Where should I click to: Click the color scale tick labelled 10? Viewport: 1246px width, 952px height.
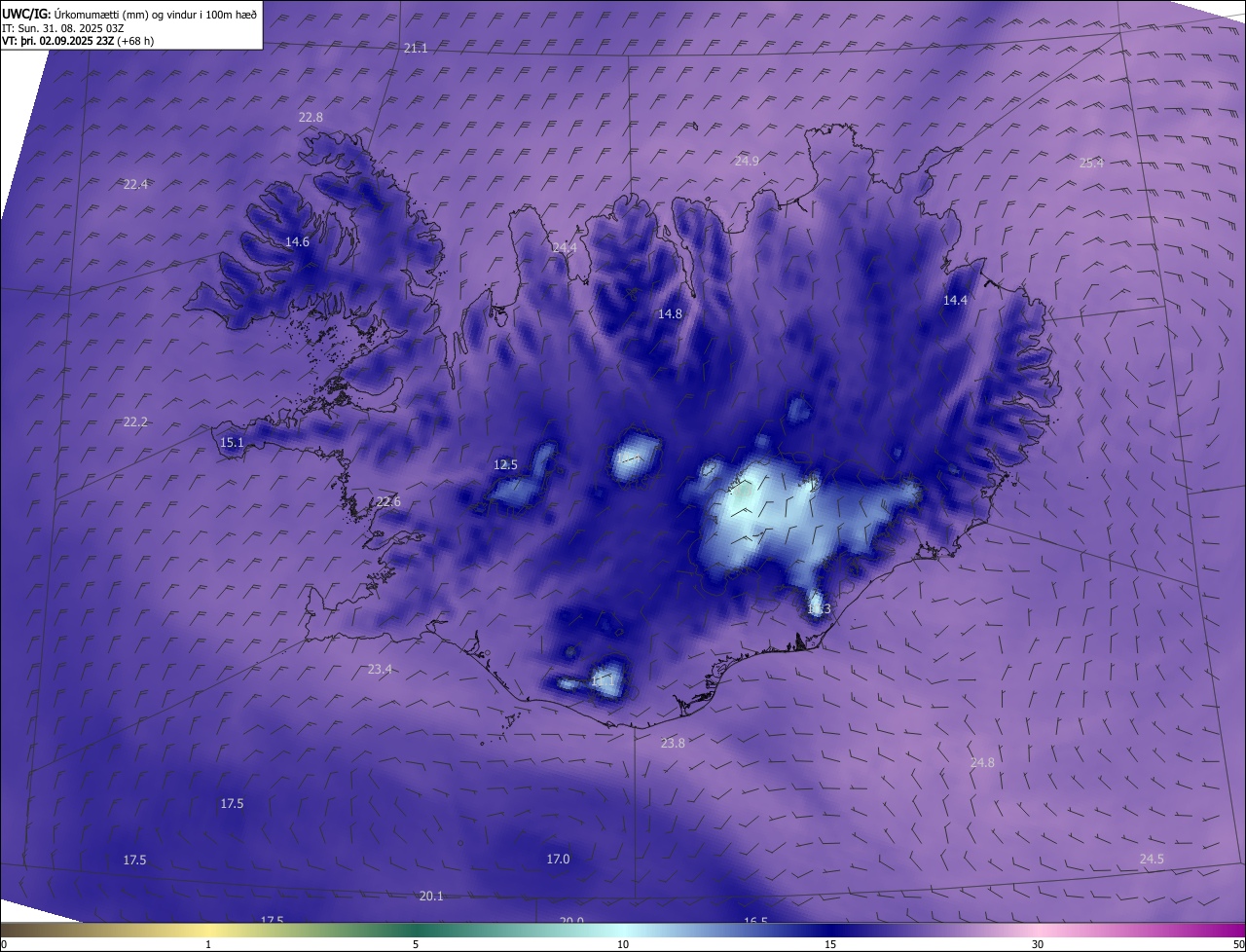click(x=623, y=944)
